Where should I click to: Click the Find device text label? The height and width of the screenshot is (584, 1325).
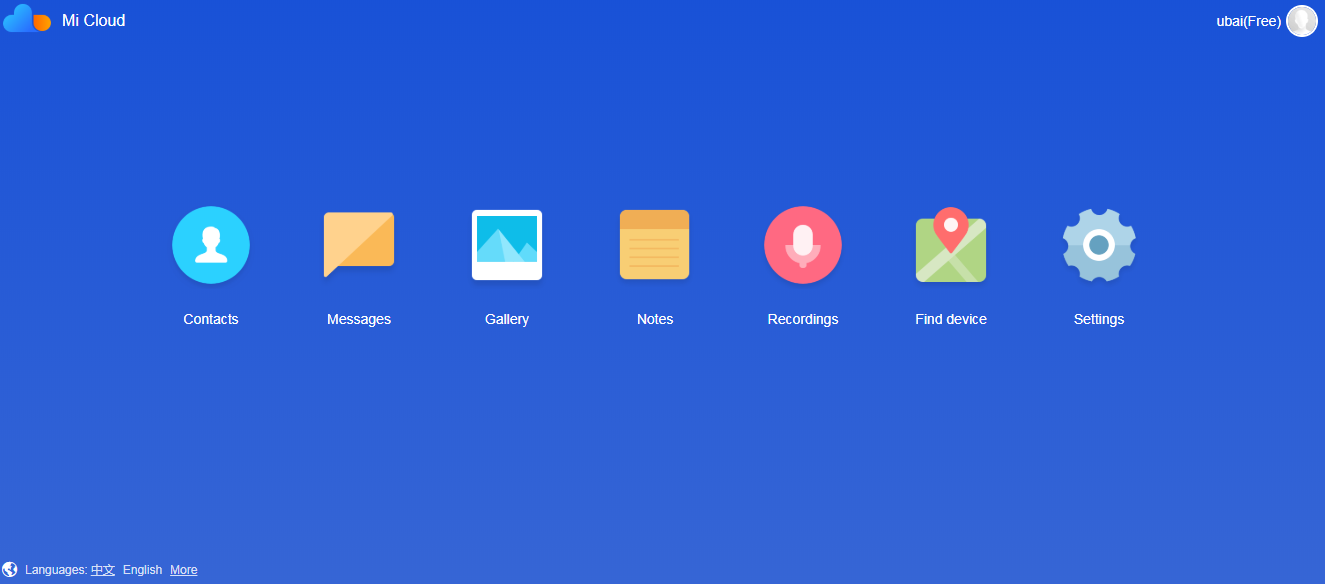pos(951,319)
